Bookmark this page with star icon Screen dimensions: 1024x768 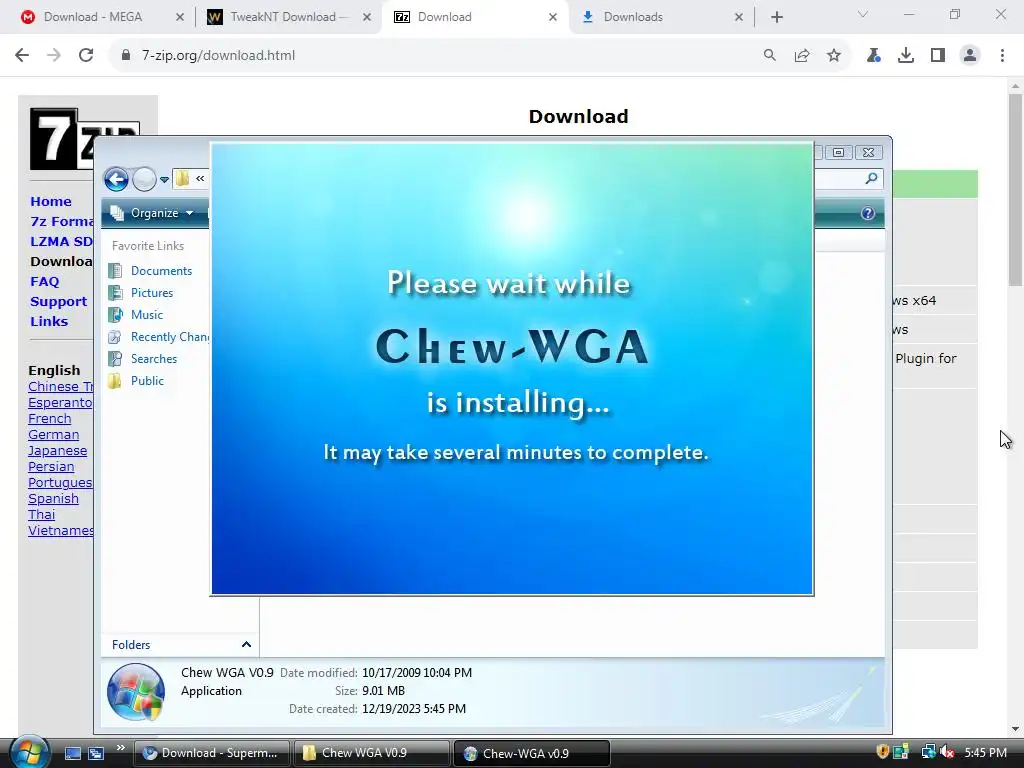click(834, 56)
